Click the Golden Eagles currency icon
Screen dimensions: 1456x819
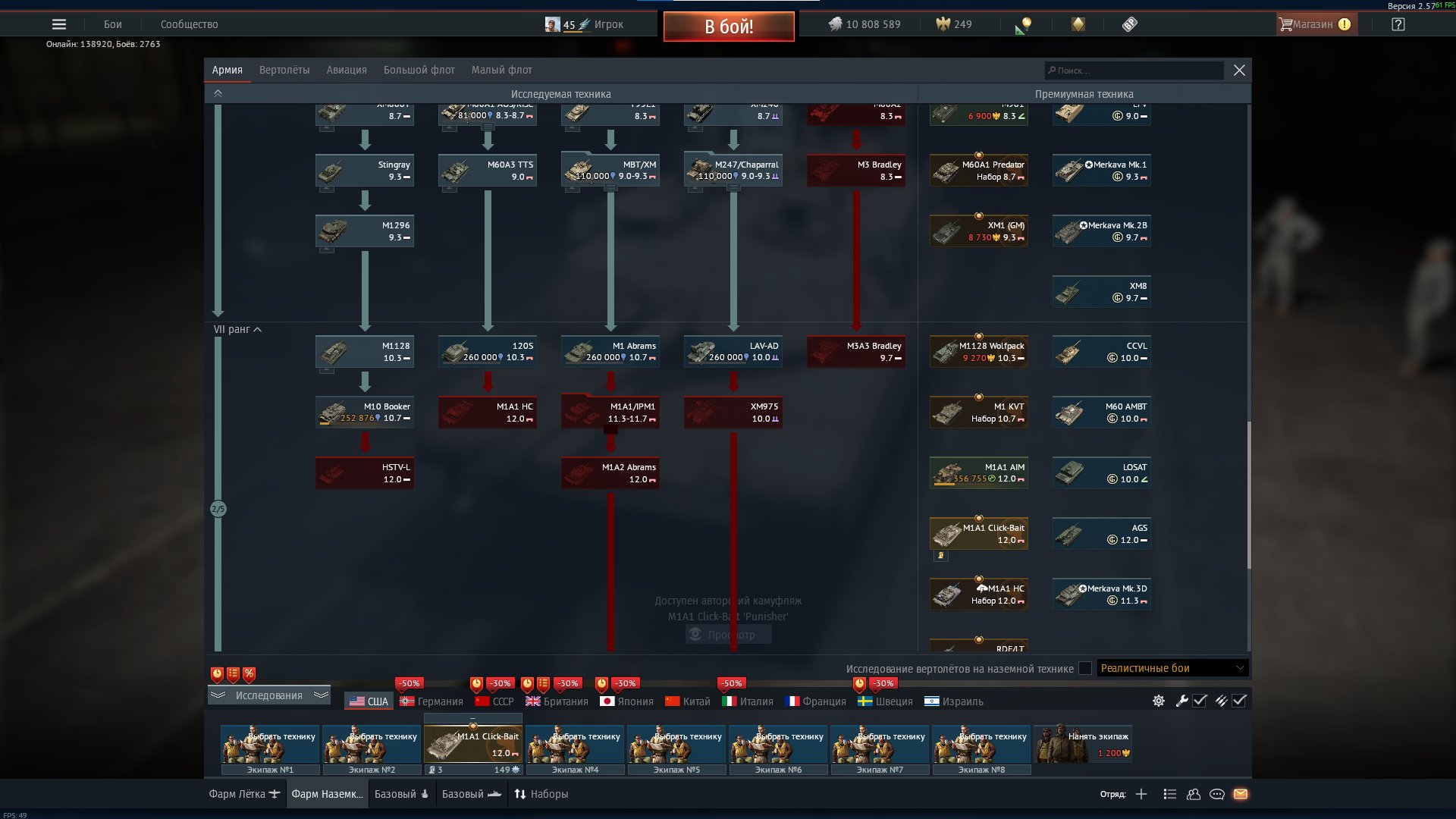[x=943, y=24]
